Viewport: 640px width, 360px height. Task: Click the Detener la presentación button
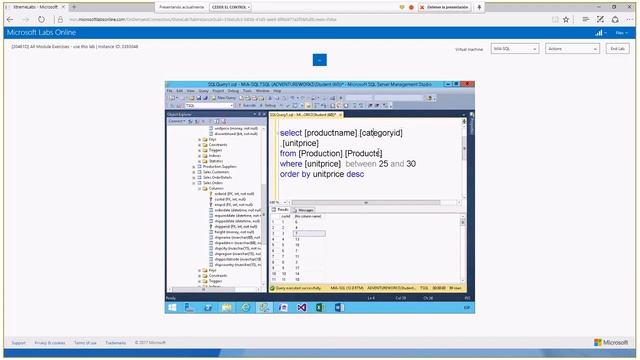pyautogui.click(x=444, y=7)
